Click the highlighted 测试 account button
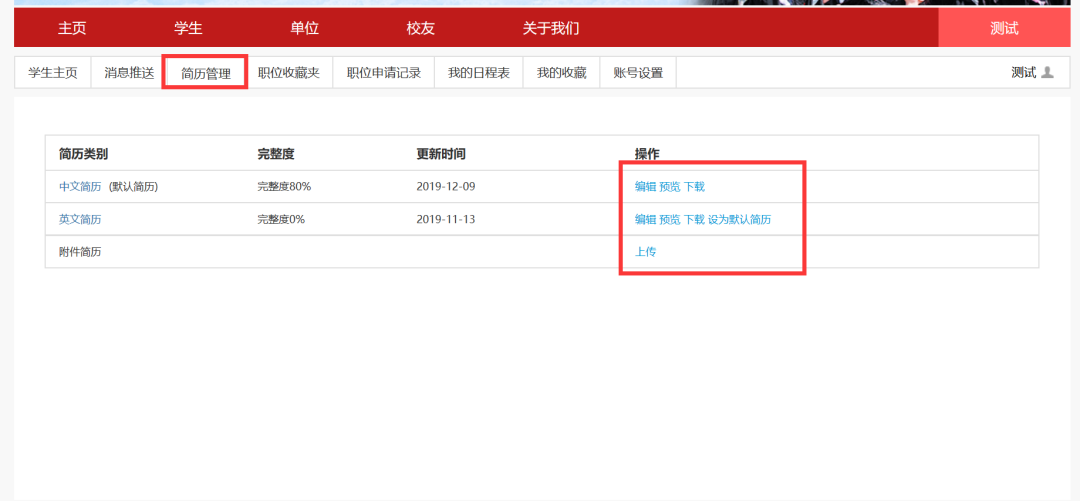1080x501 pixels. tap(1003, 28)
